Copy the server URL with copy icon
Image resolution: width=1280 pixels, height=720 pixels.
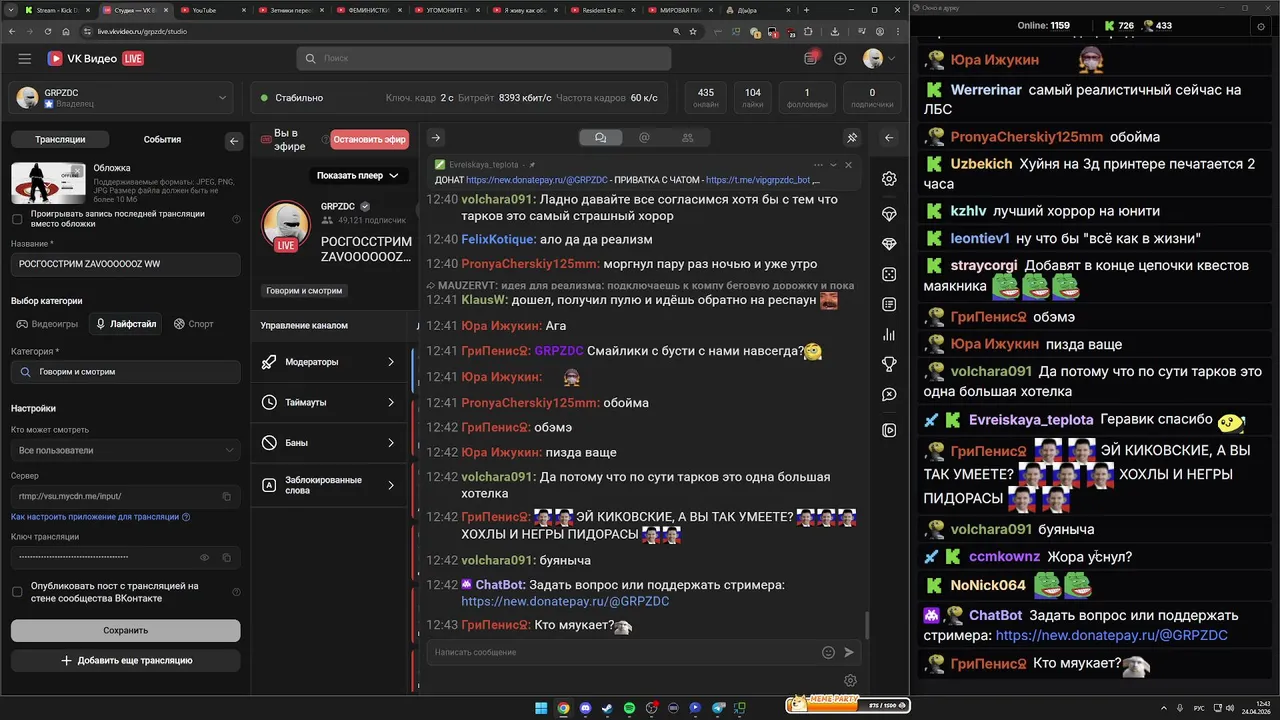227,496
